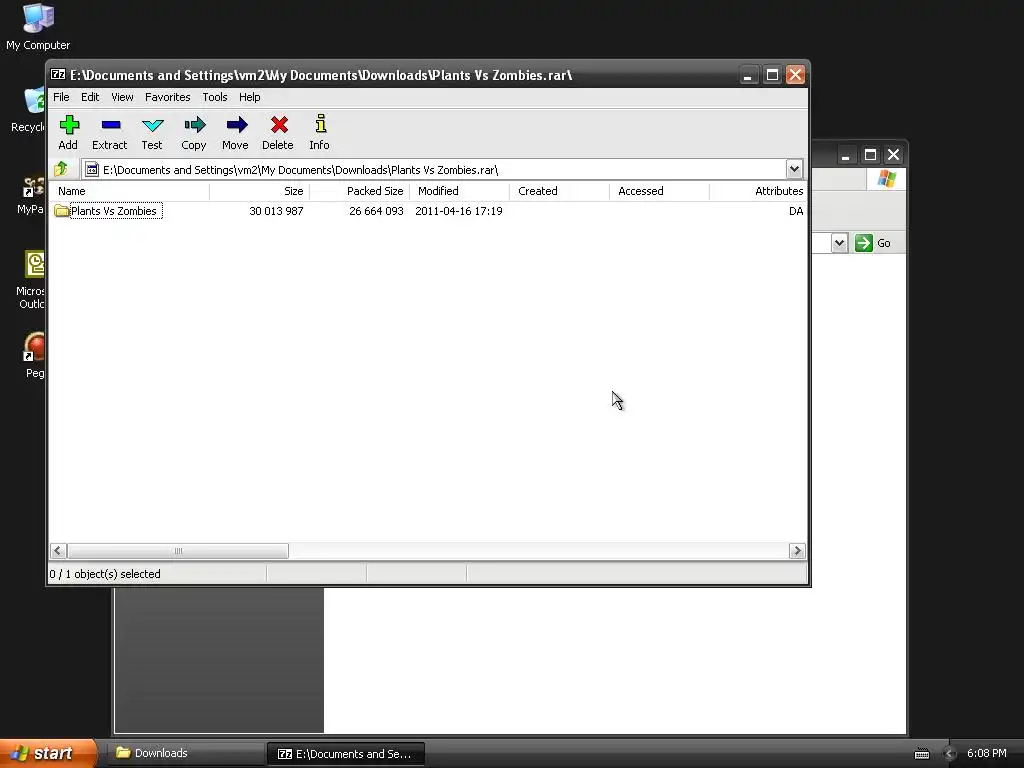This screenshot has height=768, width=1024.
Task: Open the File menu
Action: 61,97
